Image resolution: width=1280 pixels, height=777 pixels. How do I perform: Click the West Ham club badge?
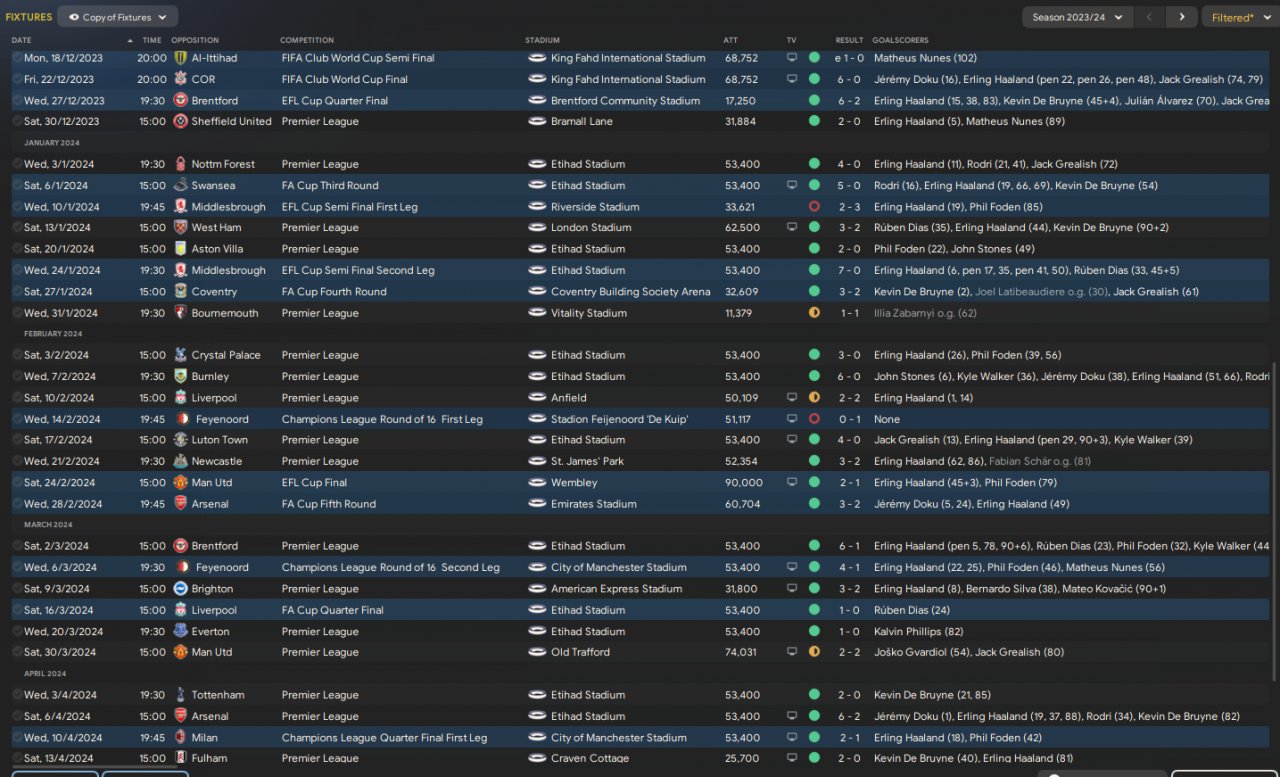tap(181, 228)
